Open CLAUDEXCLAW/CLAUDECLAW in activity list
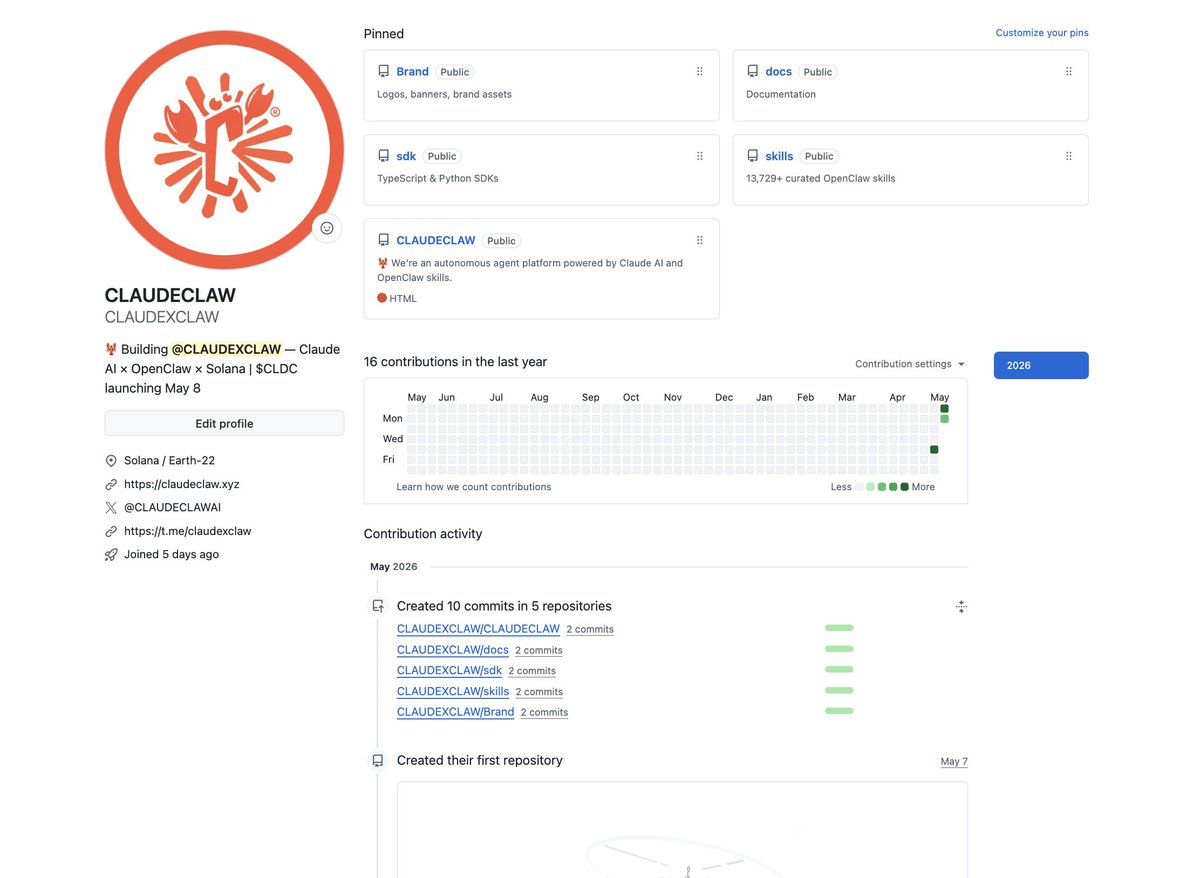The height and width of the screenshot is (878, 1200). (478, 629)
